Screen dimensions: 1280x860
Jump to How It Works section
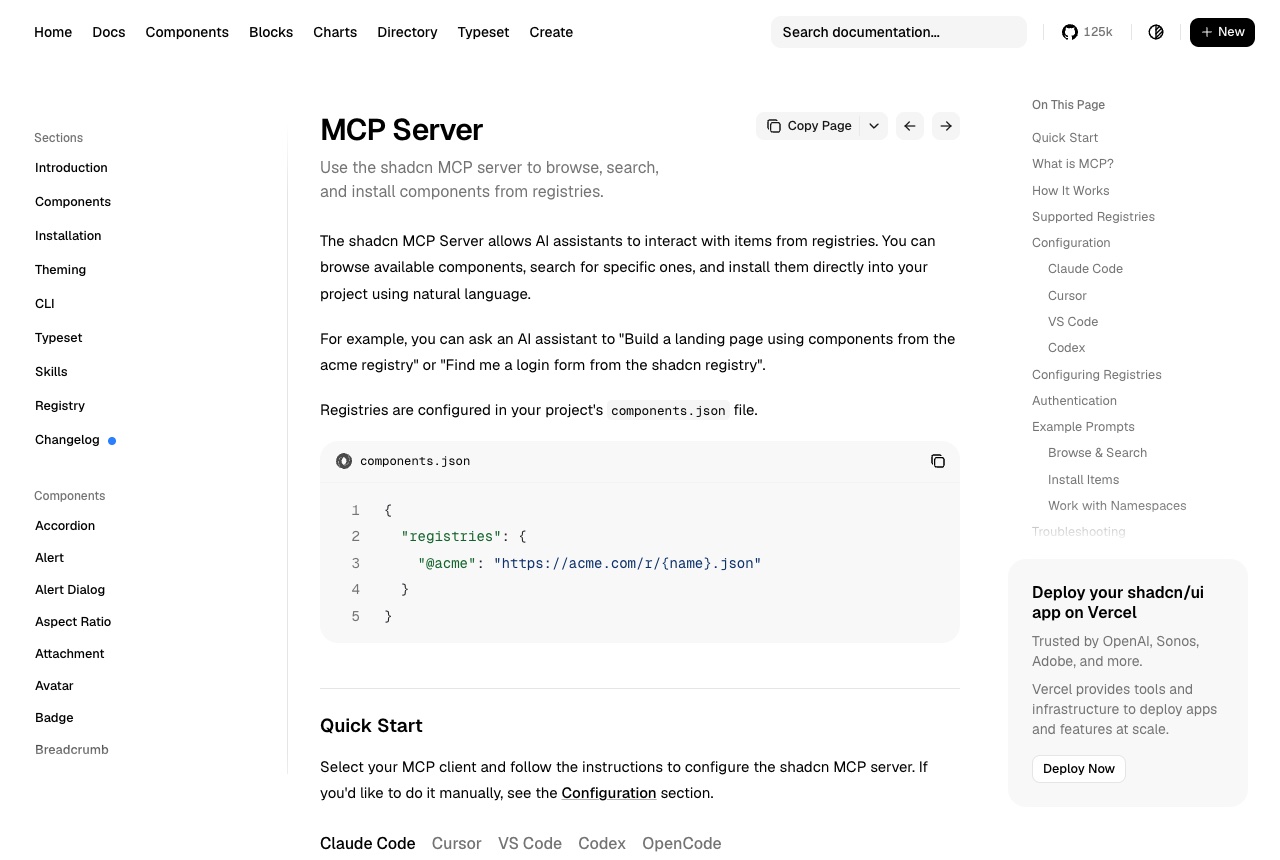pyautogui.click(x=1071, y=191)
